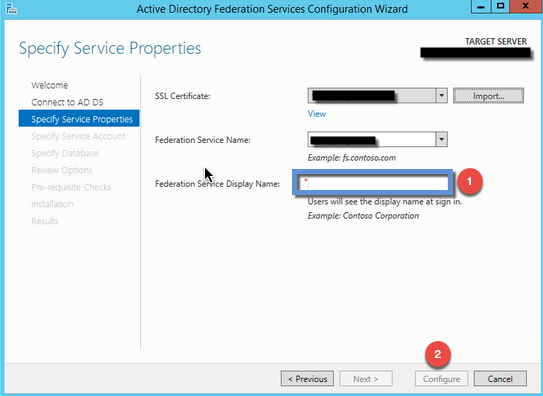Click the Results step

45,221
